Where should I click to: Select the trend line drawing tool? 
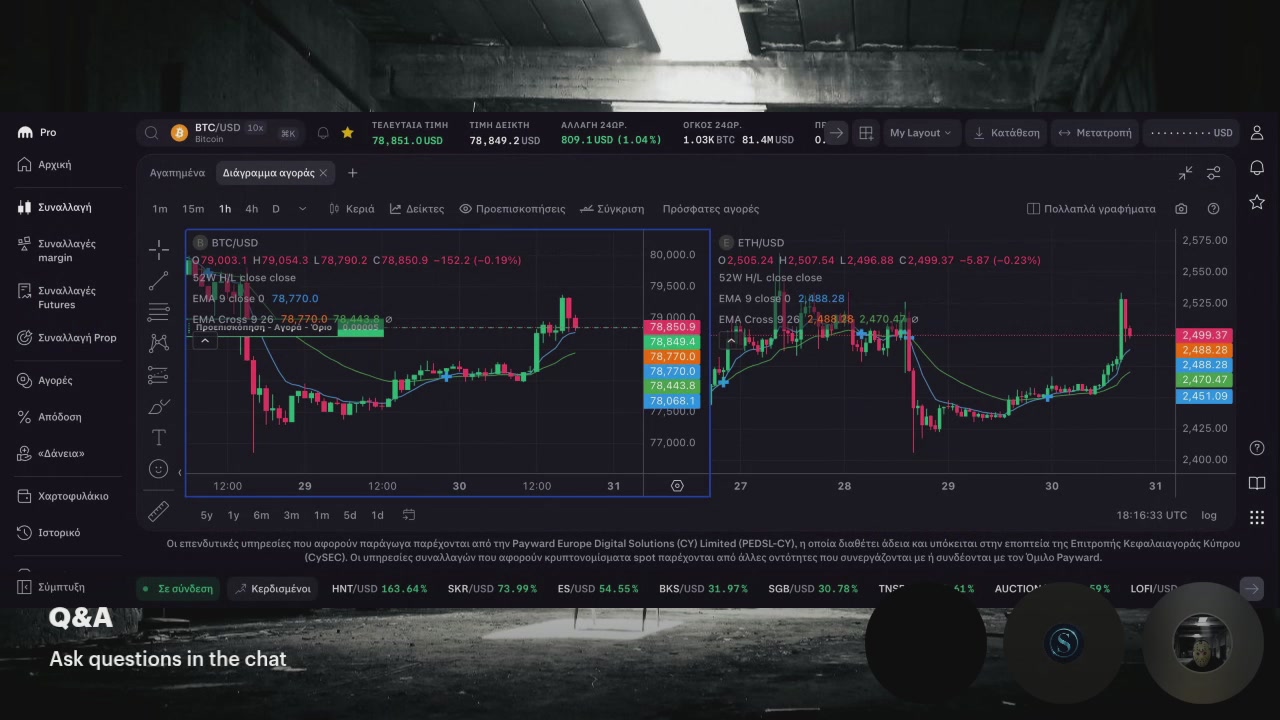pyautogui.click(x=158, y=281)
